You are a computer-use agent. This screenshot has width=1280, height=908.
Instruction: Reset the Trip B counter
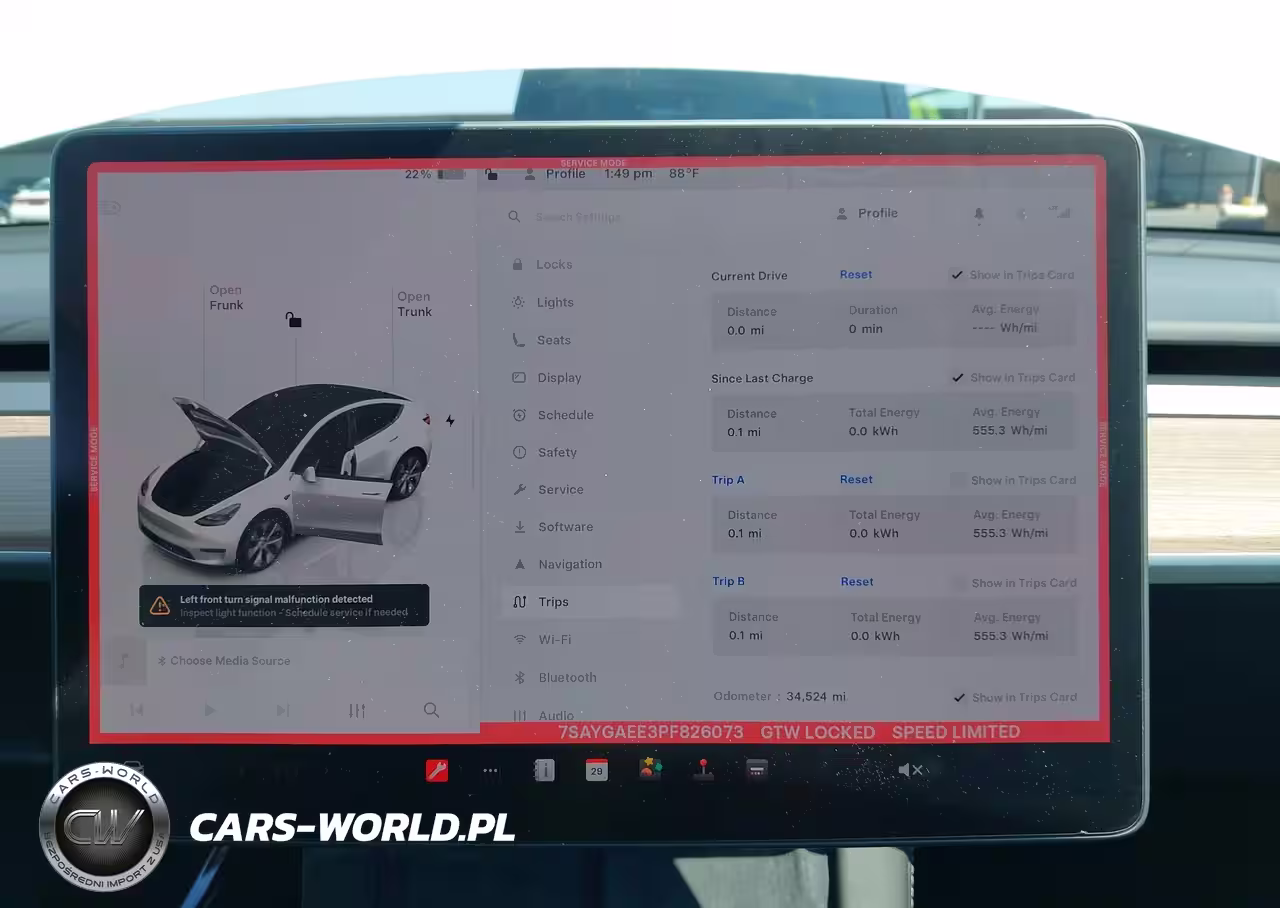[857, 582]
